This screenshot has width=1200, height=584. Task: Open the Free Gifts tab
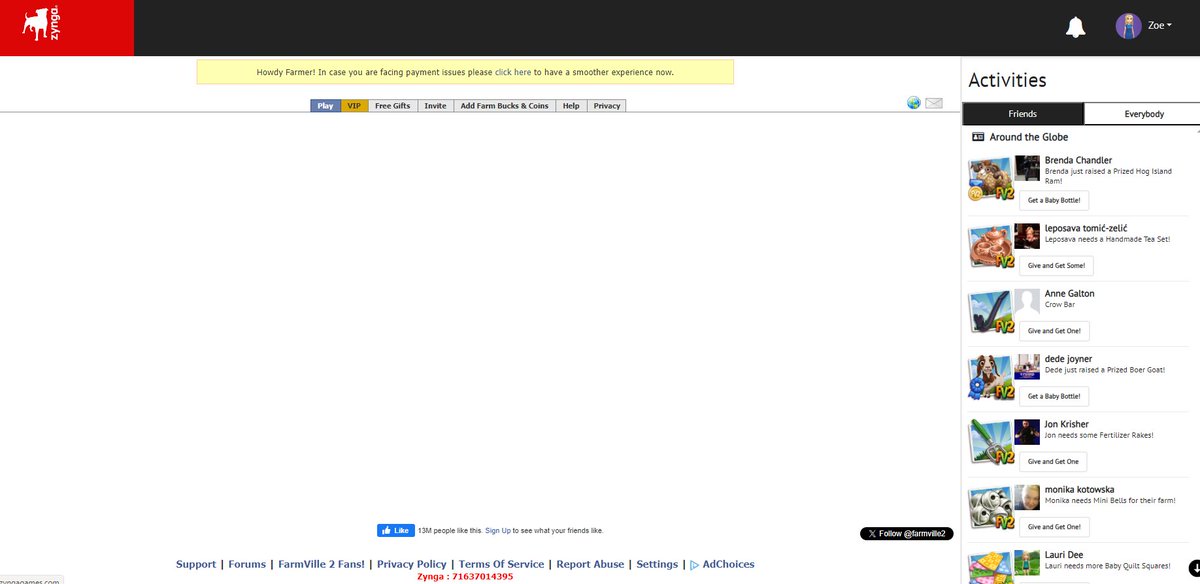coord(393,105)
